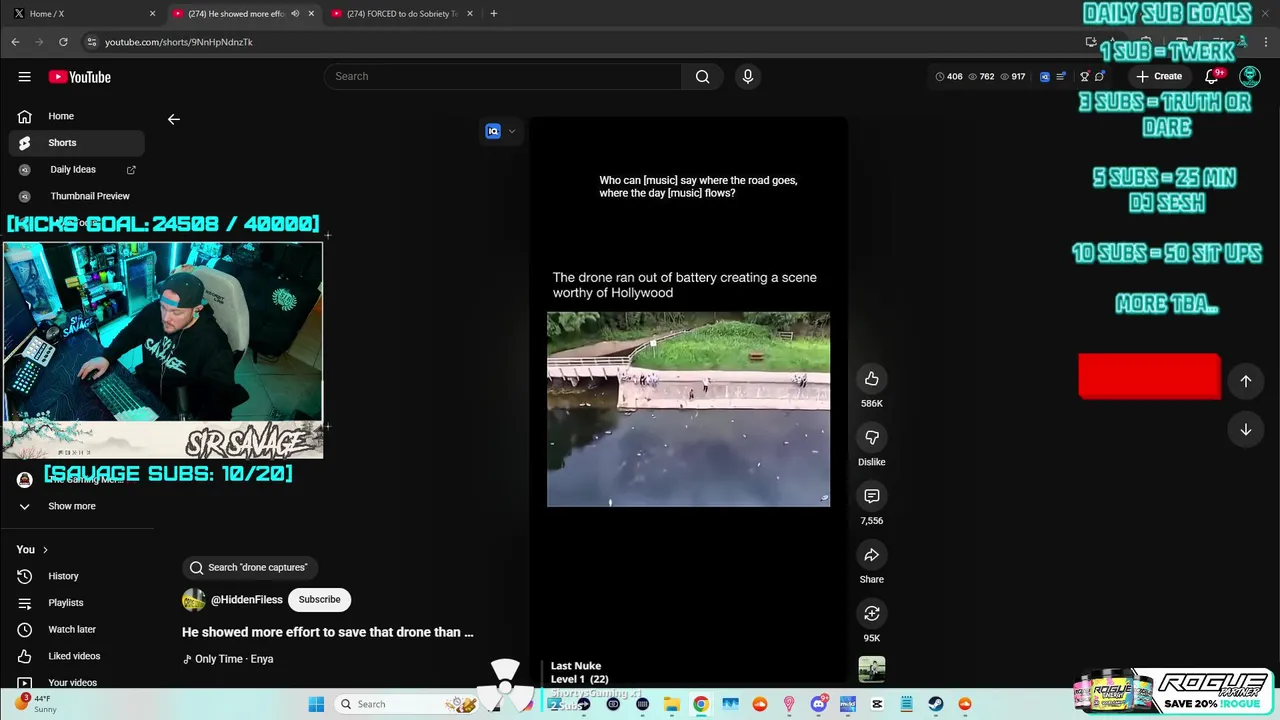Open the 7,556 comments
Screen dimensions: 1280x720
click(x=871, y=496)
